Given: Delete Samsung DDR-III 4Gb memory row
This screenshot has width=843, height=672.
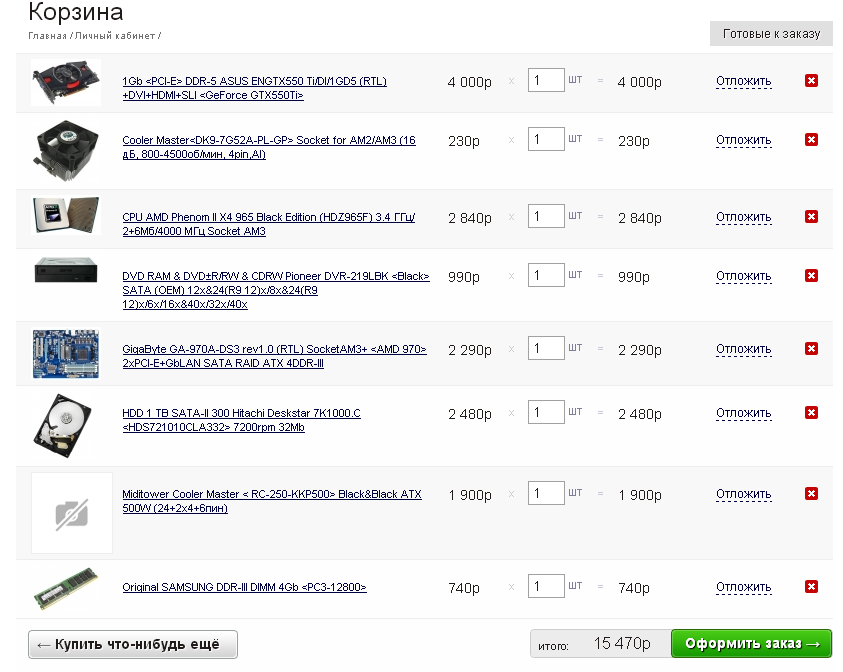Looking at the screenshot, I should click(x=811, y=587).
